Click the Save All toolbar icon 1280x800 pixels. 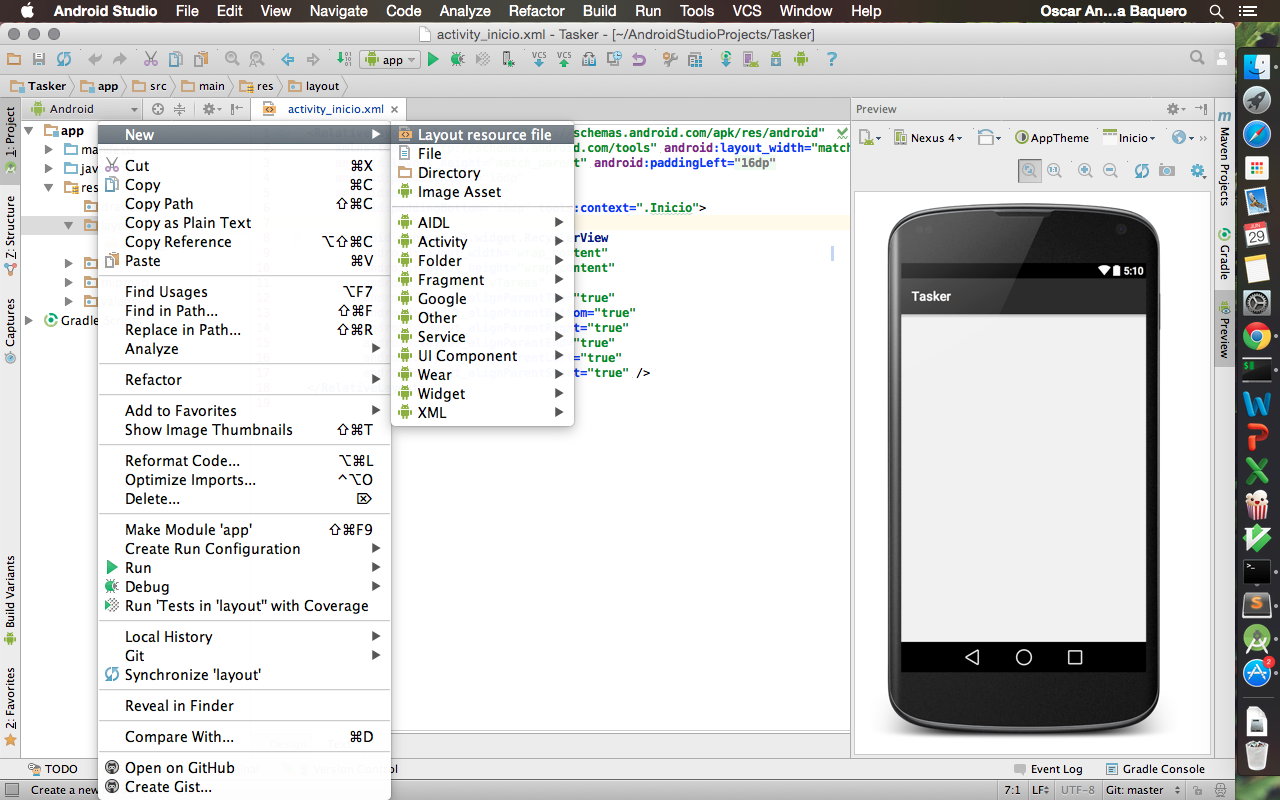39,60
